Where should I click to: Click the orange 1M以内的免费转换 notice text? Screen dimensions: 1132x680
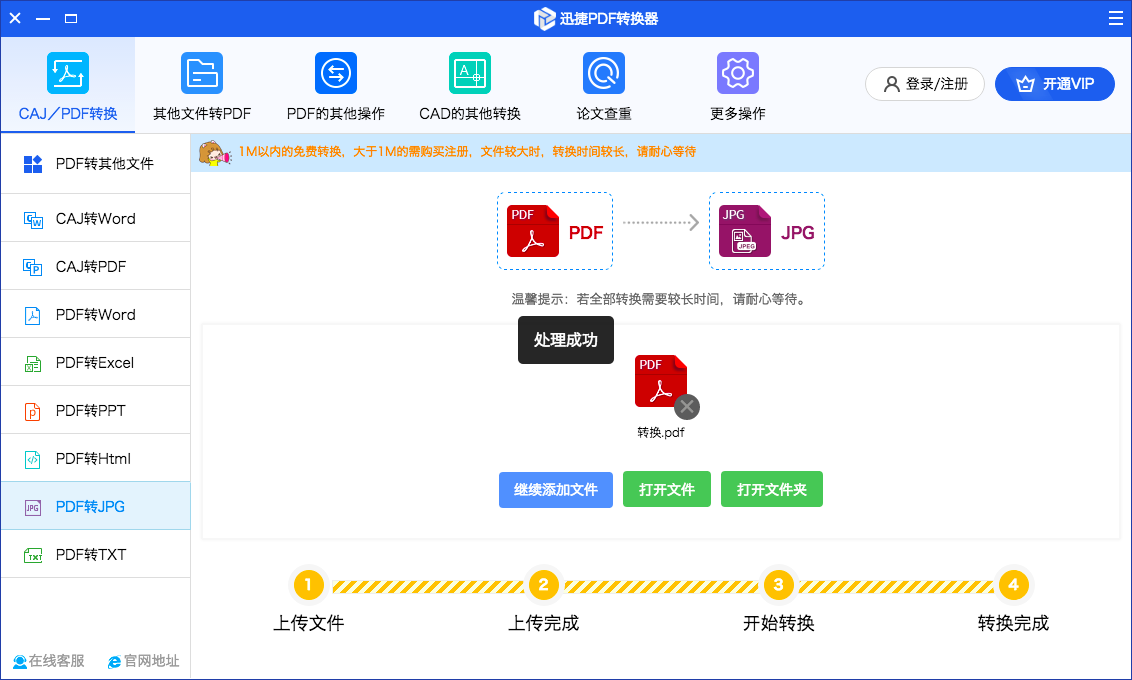467,152
